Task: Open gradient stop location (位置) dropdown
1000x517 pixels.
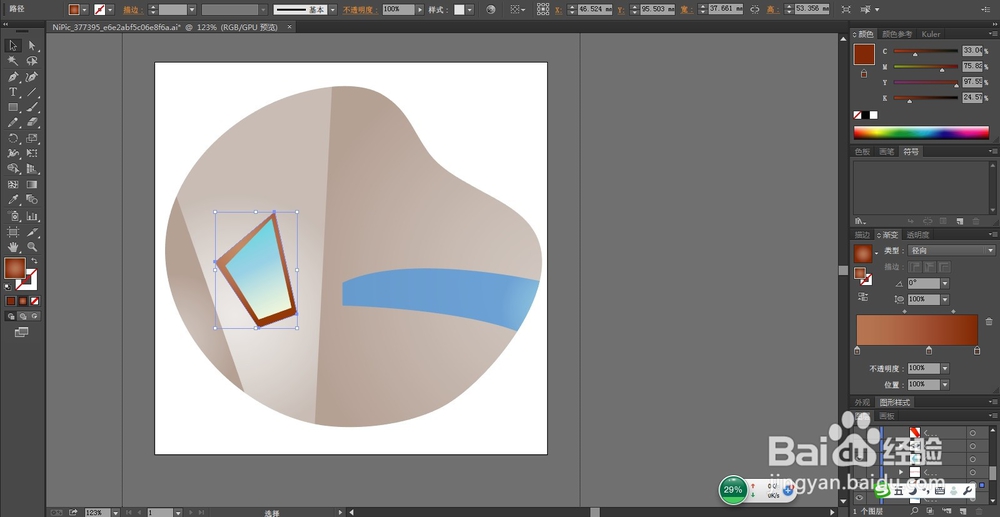Action: (945, 384)
